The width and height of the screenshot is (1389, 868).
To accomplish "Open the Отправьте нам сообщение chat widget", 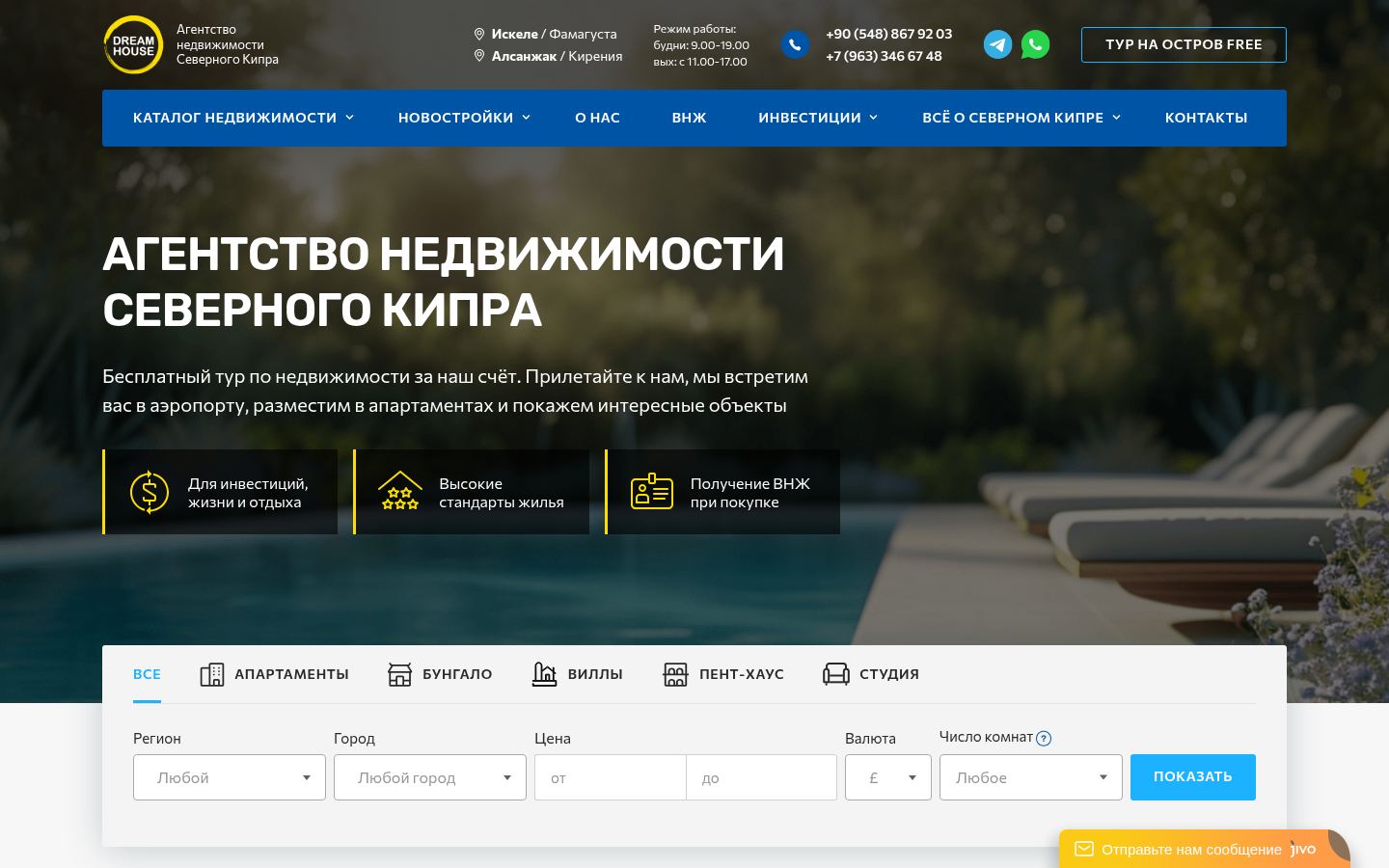I will pyautogui.click(x=1205, y=849).
